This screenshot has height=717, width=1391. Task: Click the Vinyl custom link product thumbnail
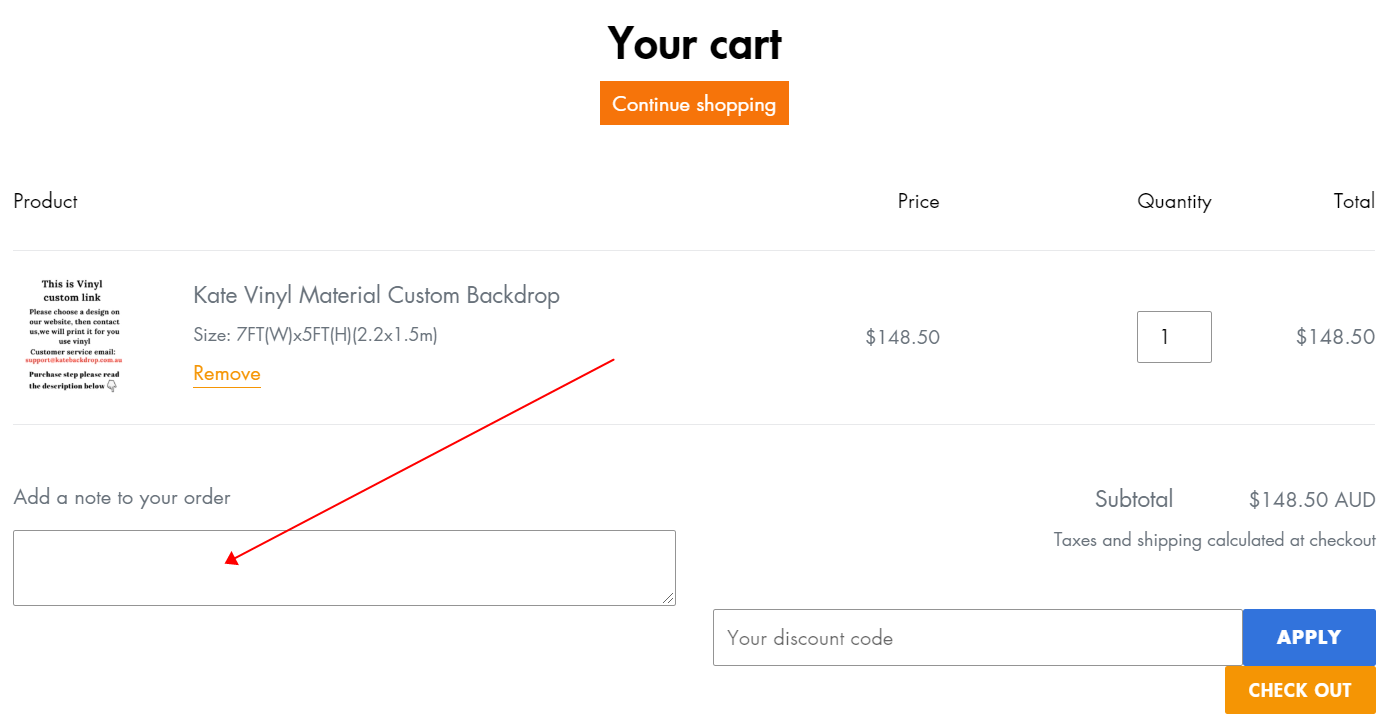coord(74,336)
